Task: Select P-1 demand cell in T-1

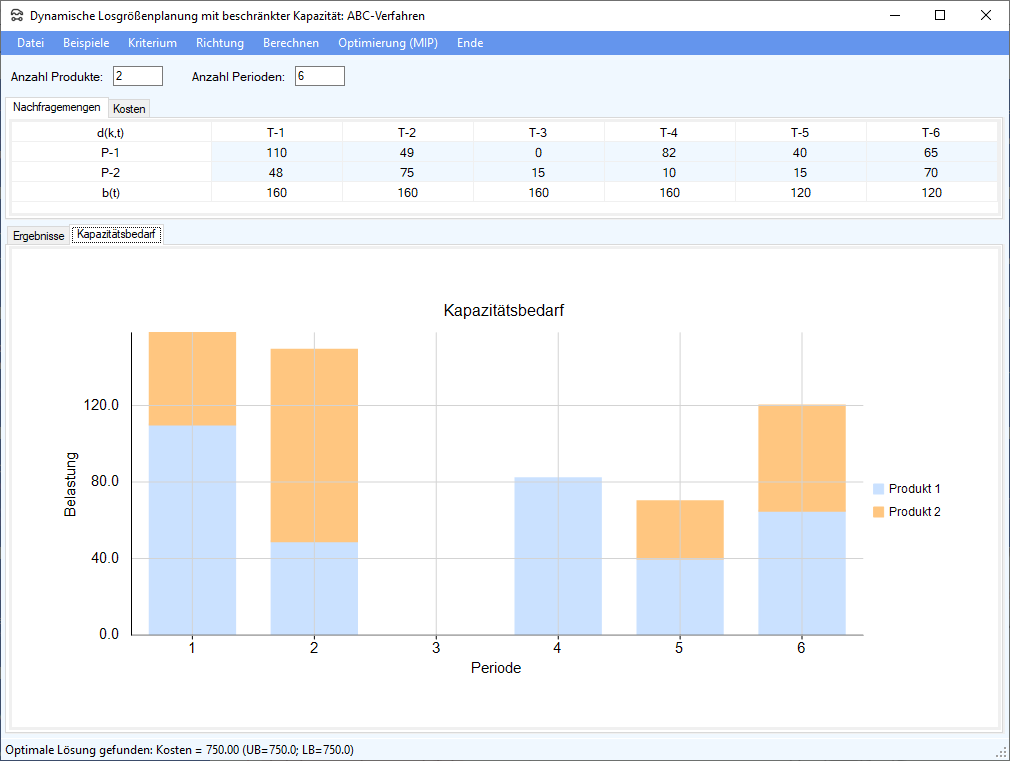Action: click(x=277, y=153)
